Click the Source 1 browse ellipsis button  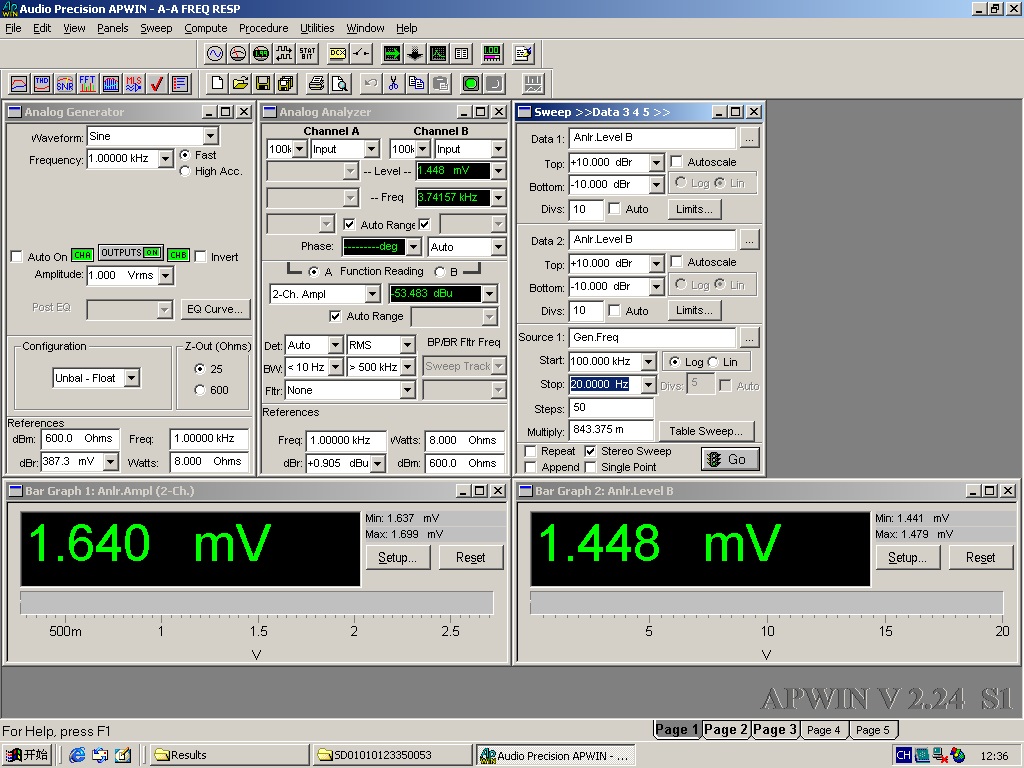tap(749, 338)
